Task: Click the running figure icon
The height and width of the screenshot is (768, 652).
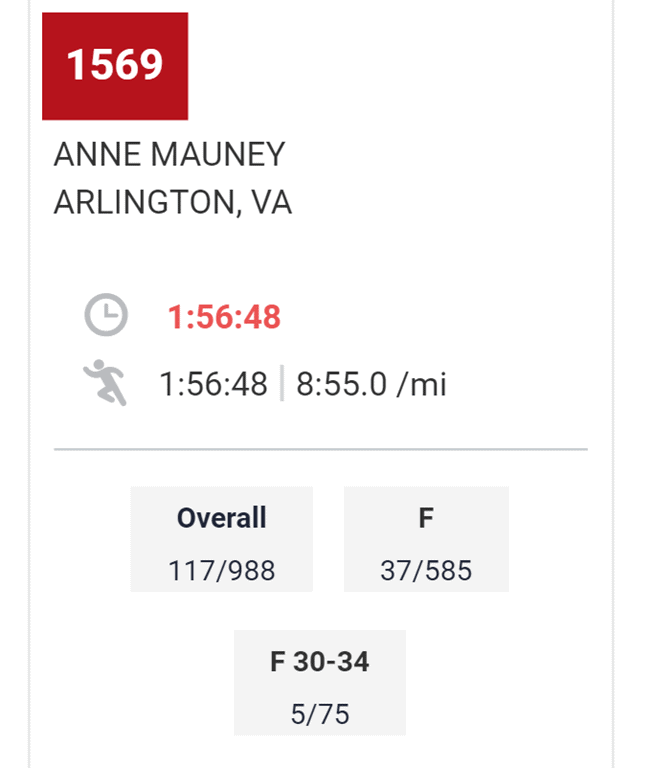Action: tap(105, 383)
